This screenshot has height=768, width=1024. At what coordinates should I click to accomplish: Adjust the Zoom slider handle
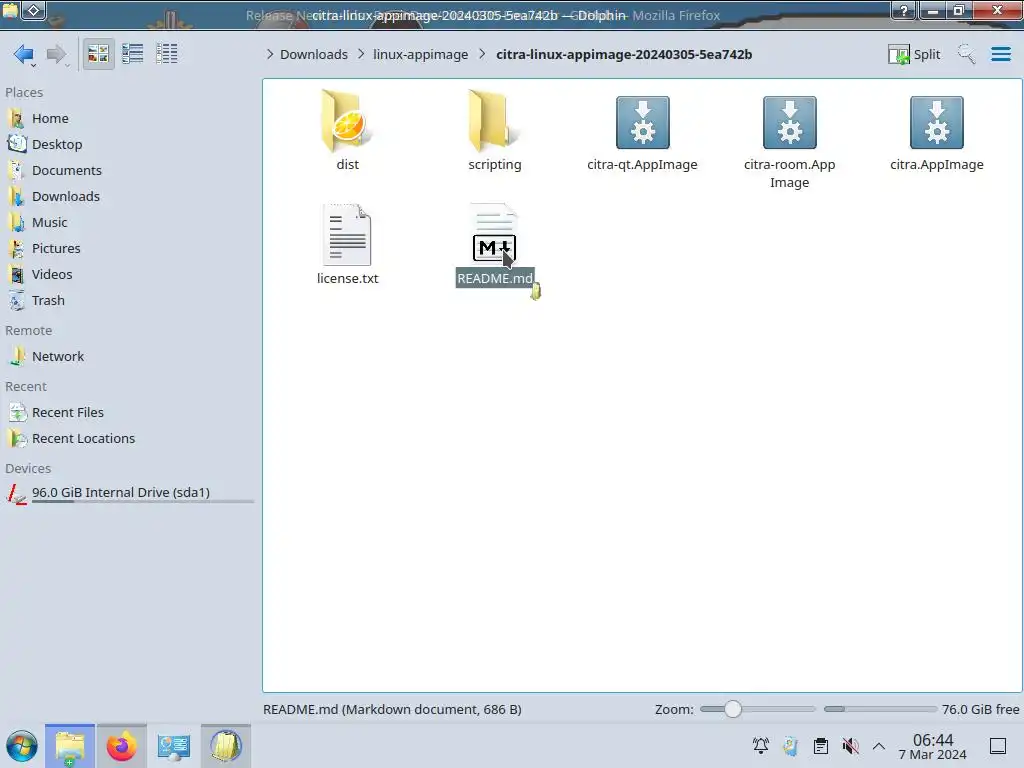733,709
